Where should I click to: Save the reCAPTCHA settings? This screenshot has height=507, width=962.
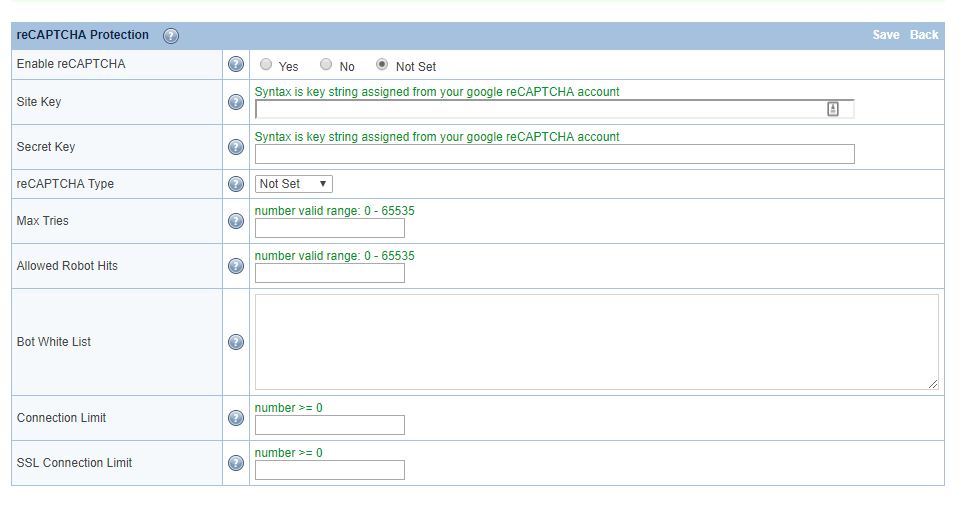coord(886,35)
